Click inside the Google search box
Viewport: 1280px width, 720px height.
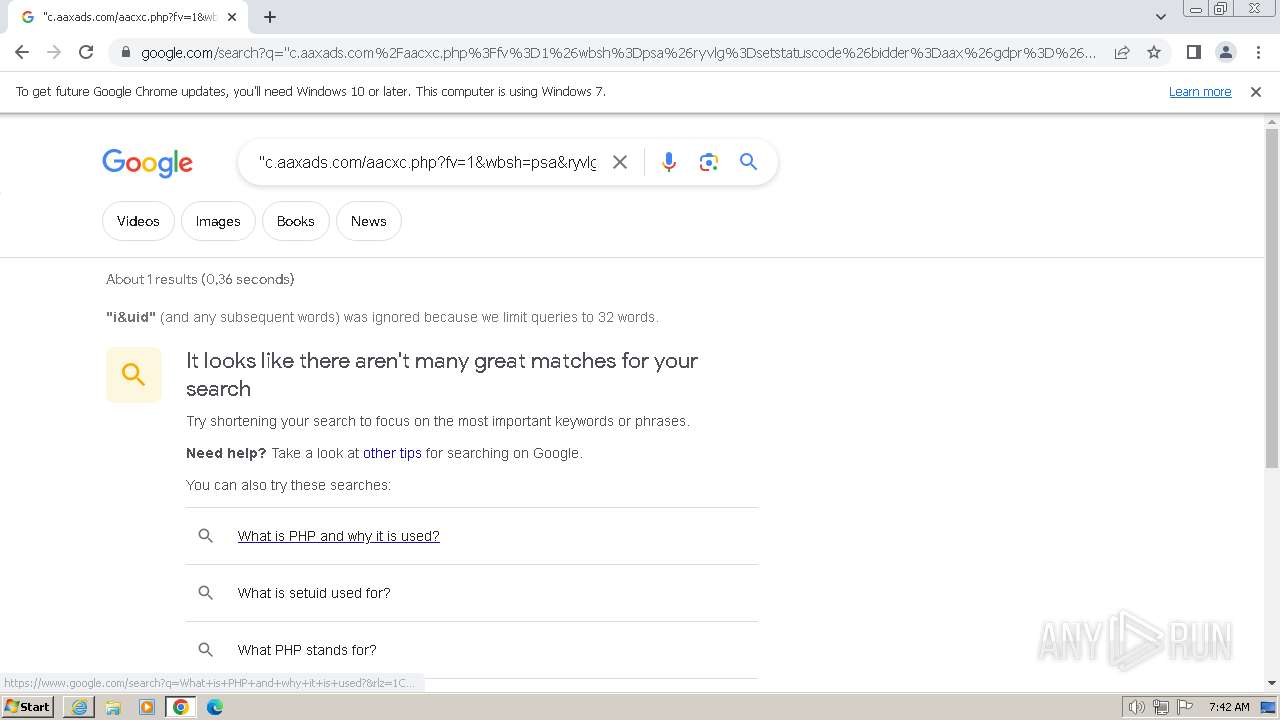click(x=427, y=162)
